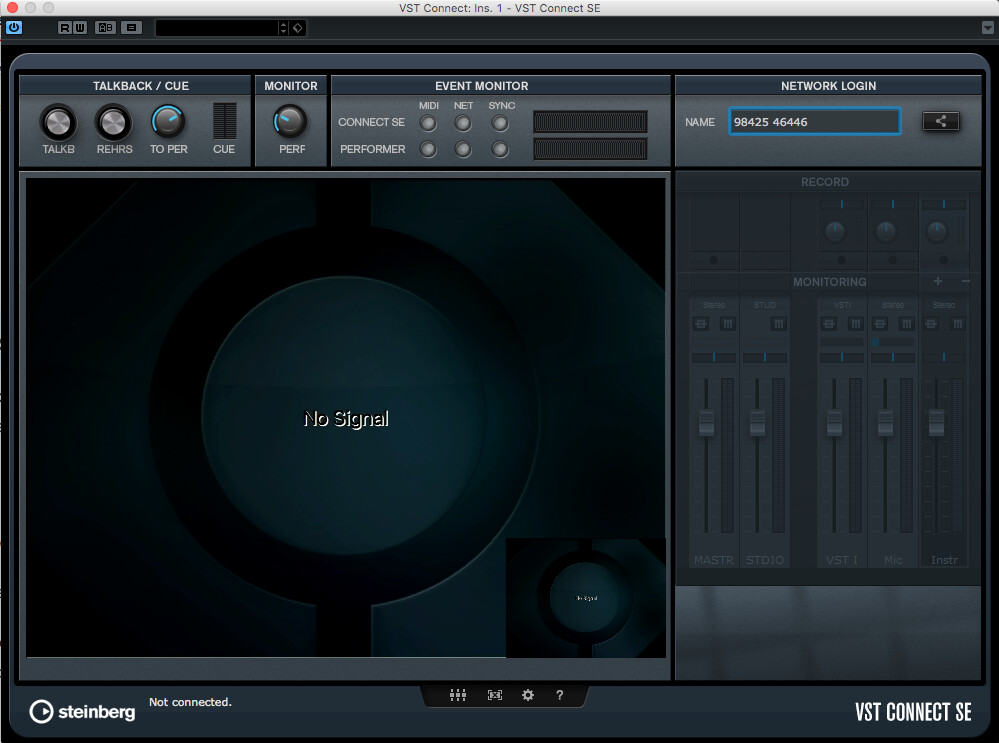
Task: Open Stereo routing selector on Instr channel
Action: coord(944,305)
